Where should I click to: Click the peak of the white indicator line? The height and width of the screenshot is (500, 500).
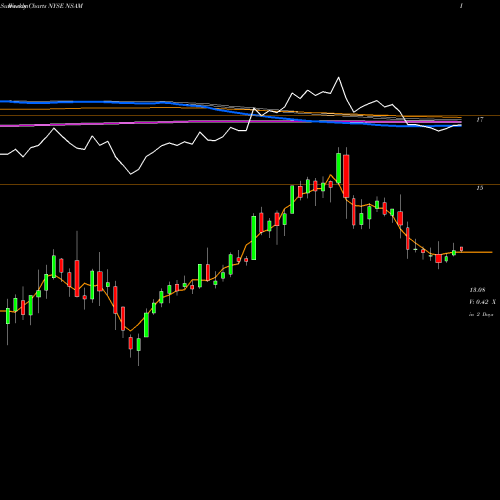(x=339, y=78)
